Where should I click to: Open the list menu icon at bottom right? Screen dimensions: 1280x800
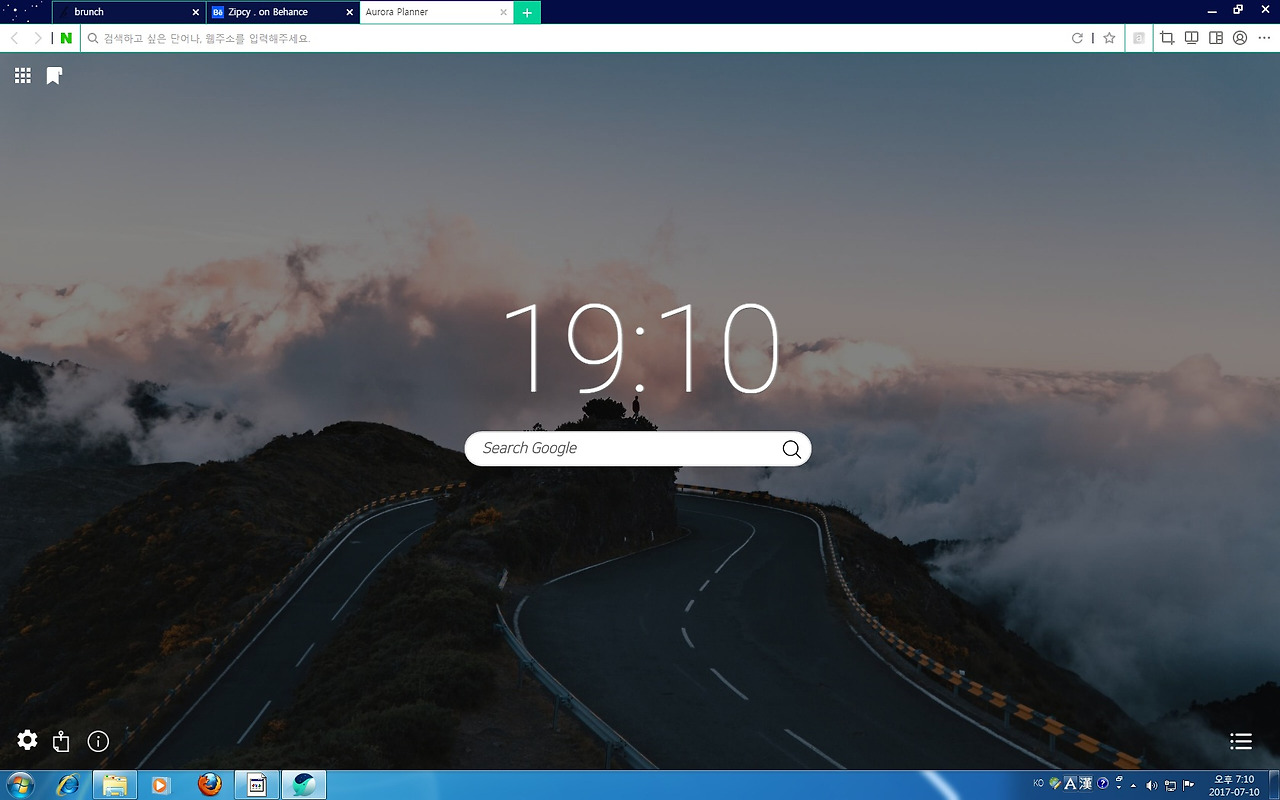click(x=1241, y=741)
